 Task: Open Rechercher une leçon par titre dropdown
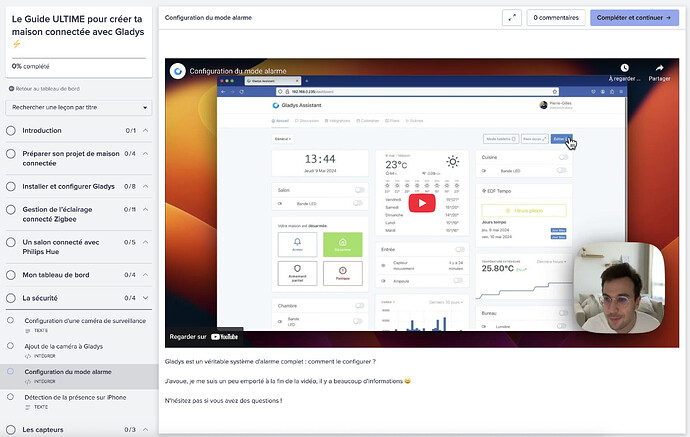[x=79, y=107]
